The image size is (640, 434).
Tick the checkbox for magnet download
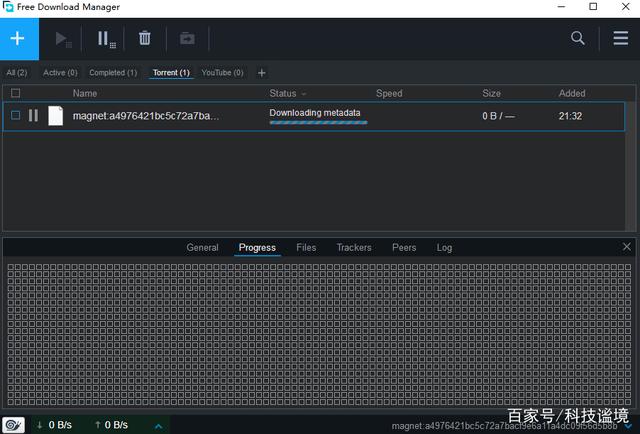[16, 116]
